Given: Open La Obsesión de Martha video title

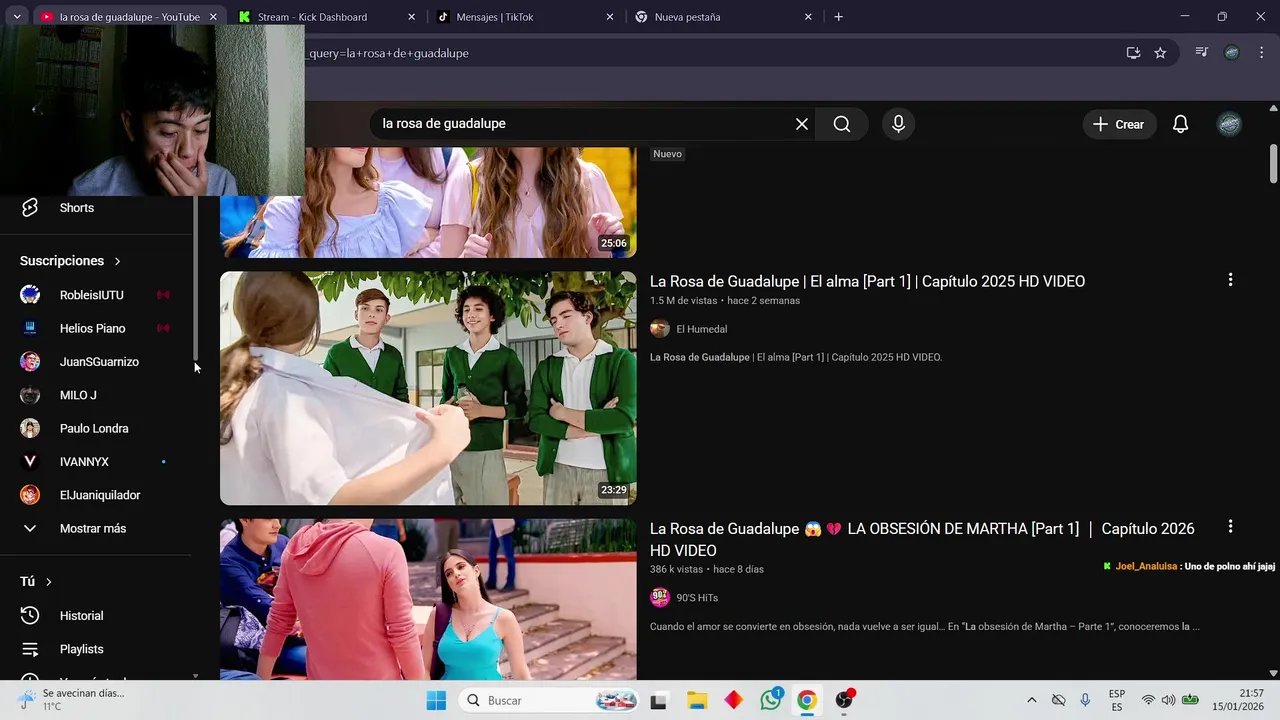Looking at the screenshot, I should (x=922, y=539).
